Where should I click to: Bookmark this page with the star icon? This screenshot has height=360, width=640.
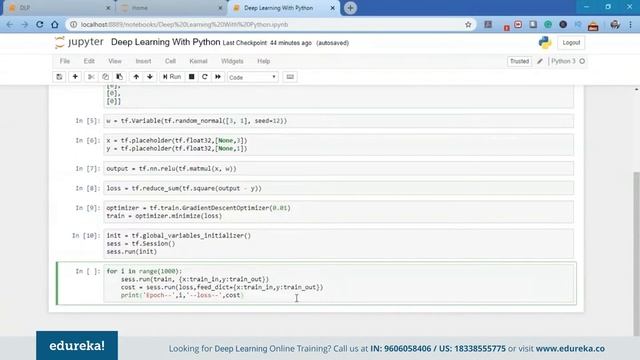point(468,24)
